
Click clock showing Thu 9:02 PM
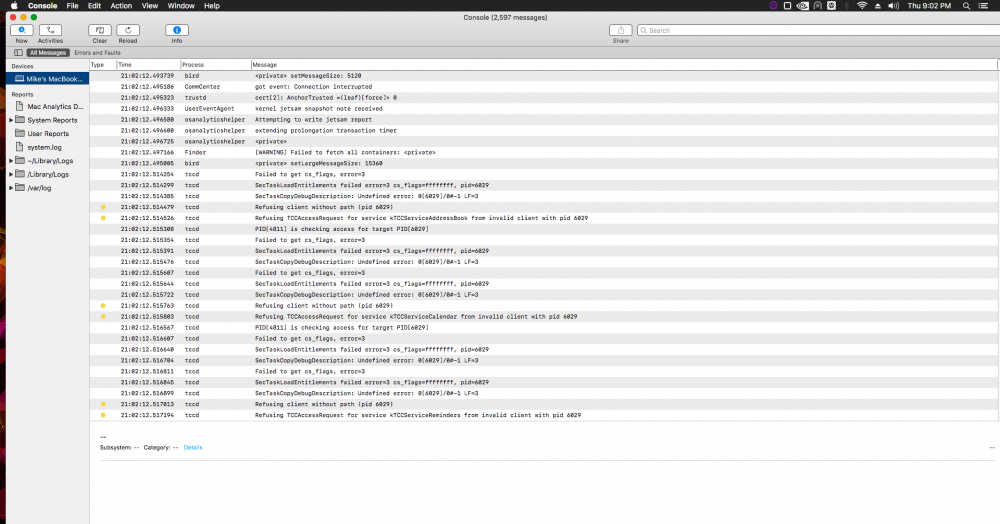pos(929,6)
